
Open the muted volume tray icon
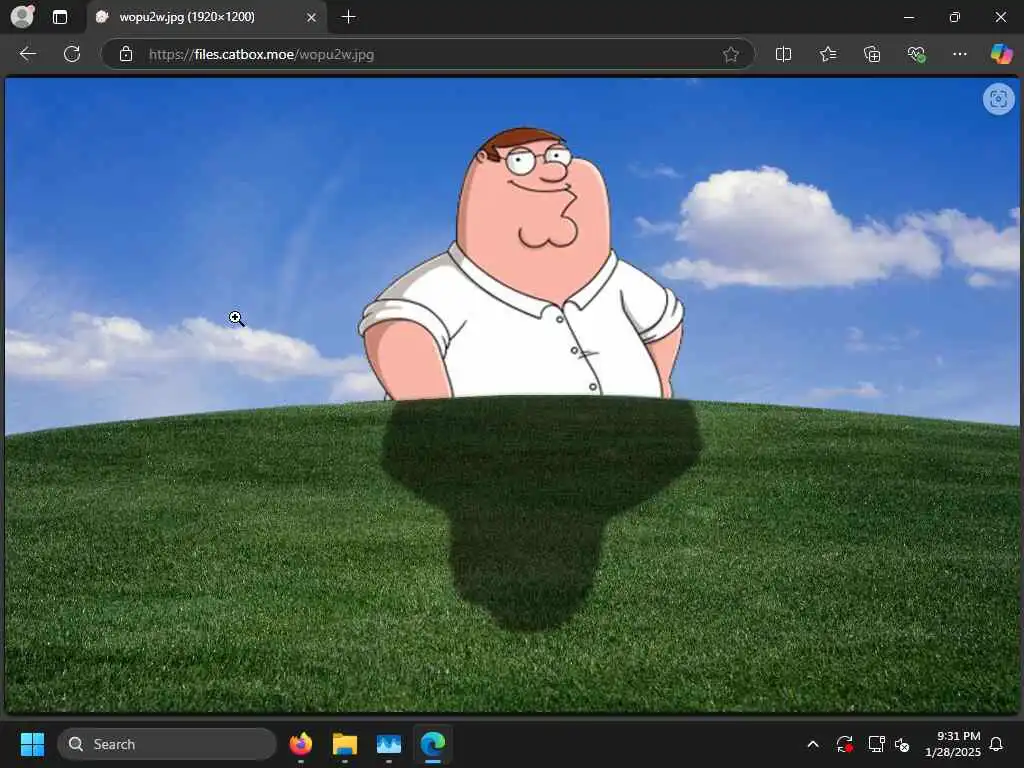[x=902, y=744]
